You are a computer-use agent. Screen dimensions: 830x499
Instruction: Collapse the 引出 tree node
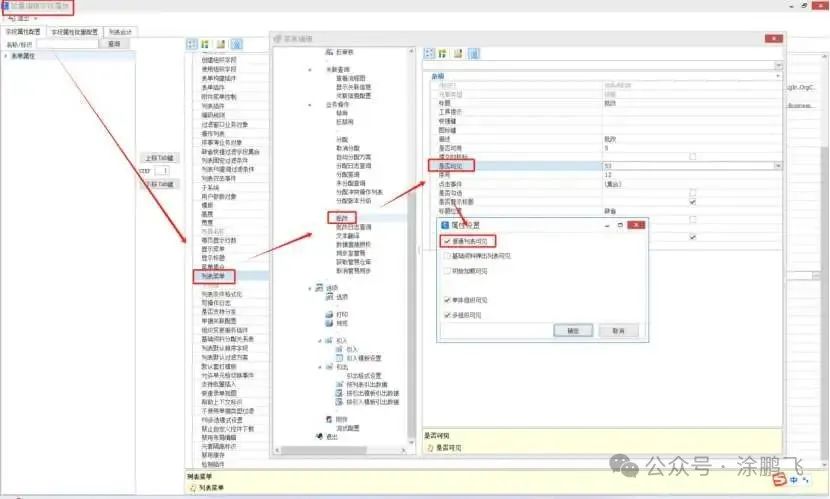pyautogui.click(x=320, y=367)
